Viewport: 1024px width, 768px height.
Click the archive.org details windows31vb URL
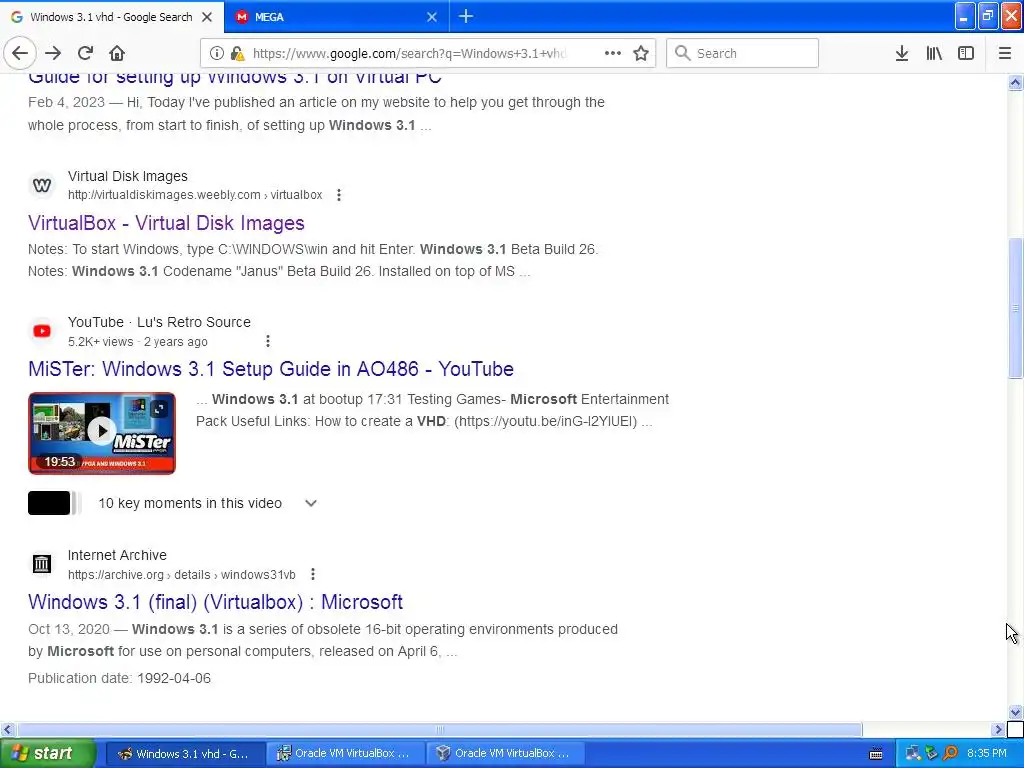click(x=182, y=575)
